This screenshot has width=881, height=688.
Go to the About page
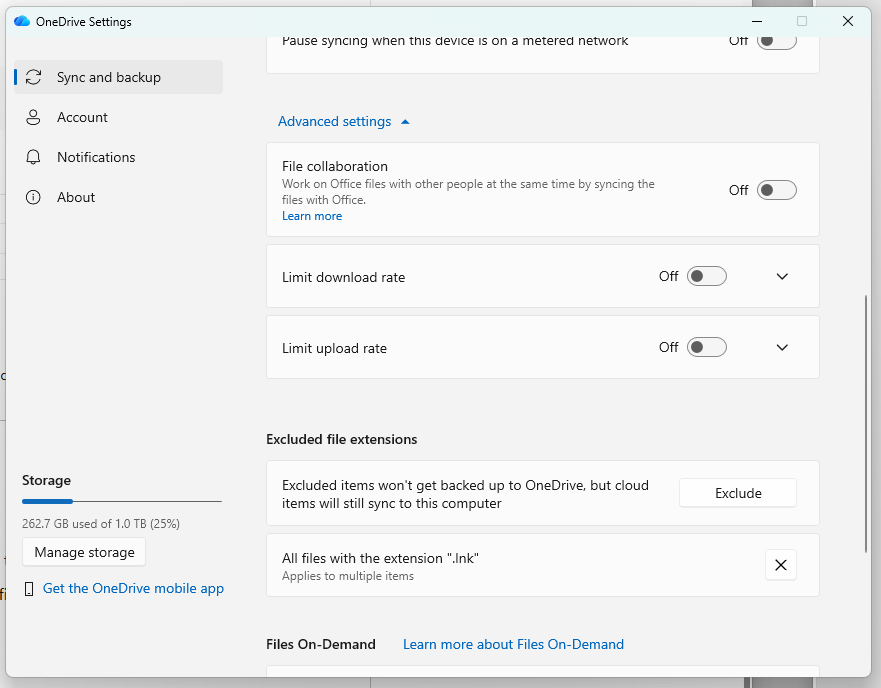click(119, 197)
